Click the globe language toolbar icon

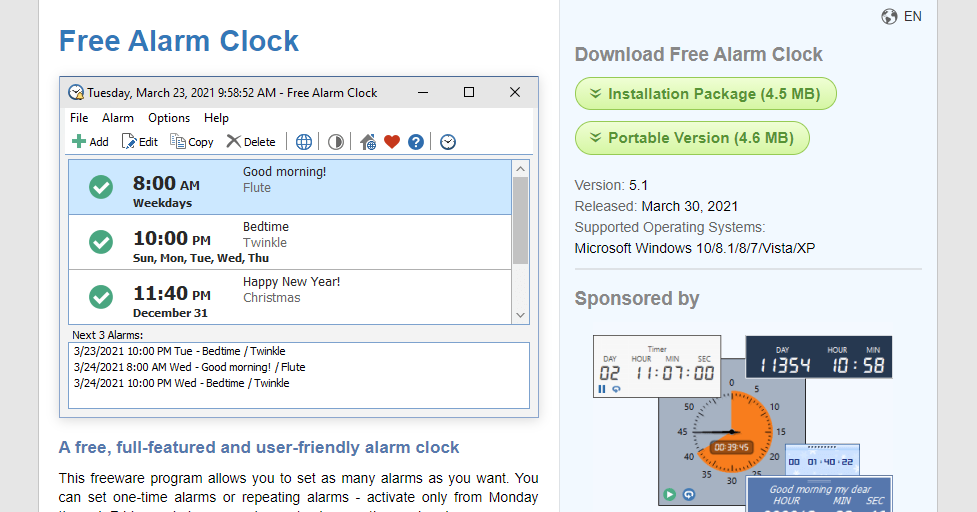click(x=303, y=142)
